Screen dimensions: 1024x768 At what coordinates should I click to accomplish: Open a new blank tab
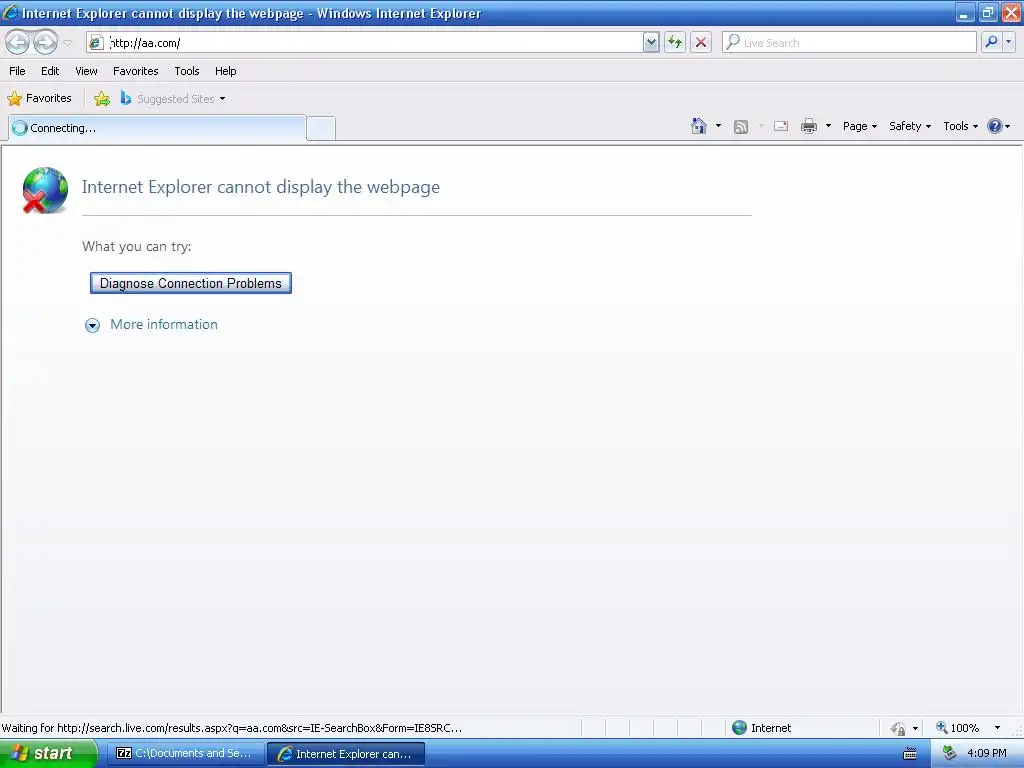321,128
